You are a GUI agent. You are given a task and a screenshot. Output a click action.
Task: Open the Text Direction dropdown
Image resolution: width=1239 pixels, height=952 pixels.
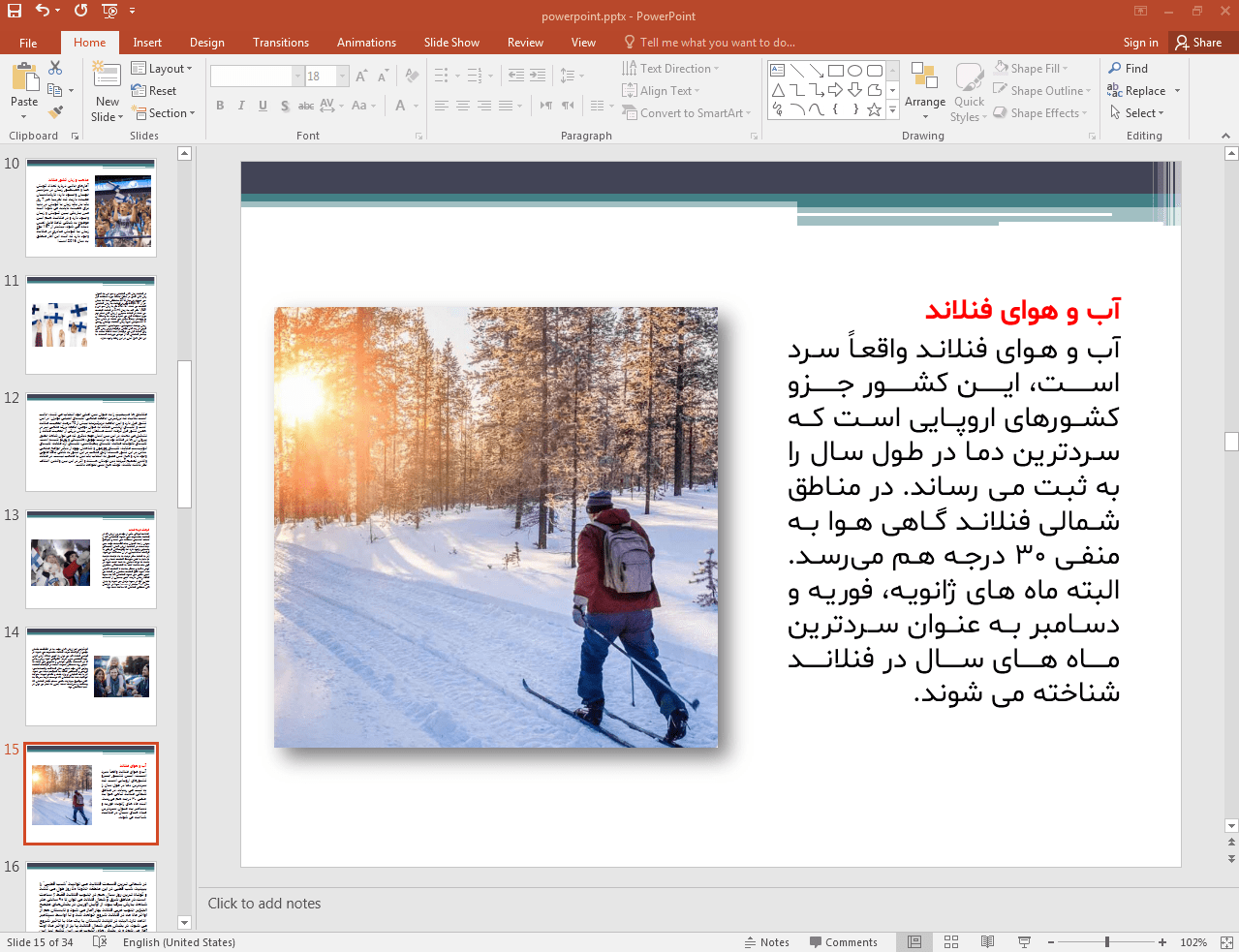[670, 68]
